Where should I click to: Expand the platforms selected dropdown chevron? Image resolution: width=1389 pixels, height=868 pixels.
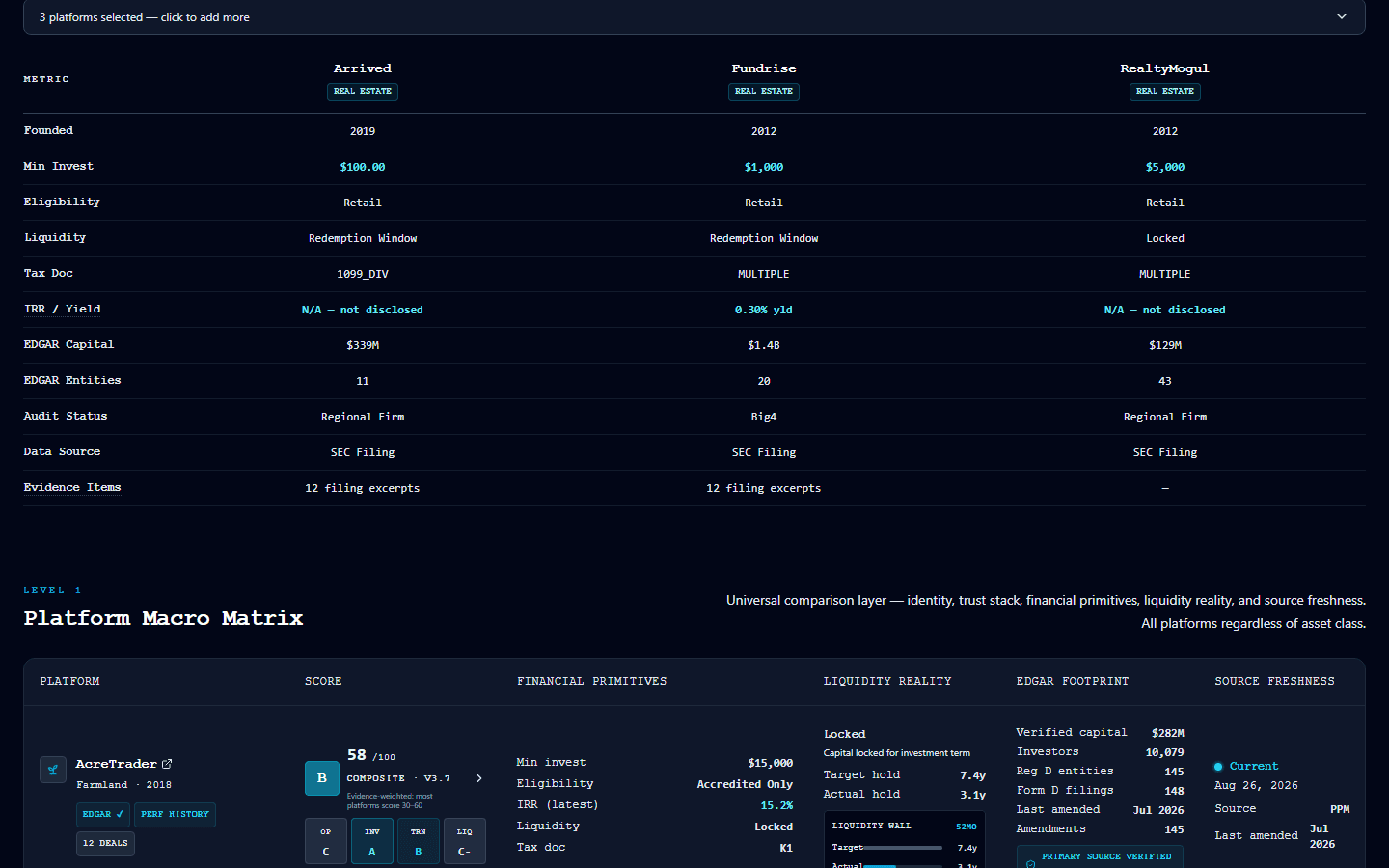pyautogui.click(x=1342, y=16)
